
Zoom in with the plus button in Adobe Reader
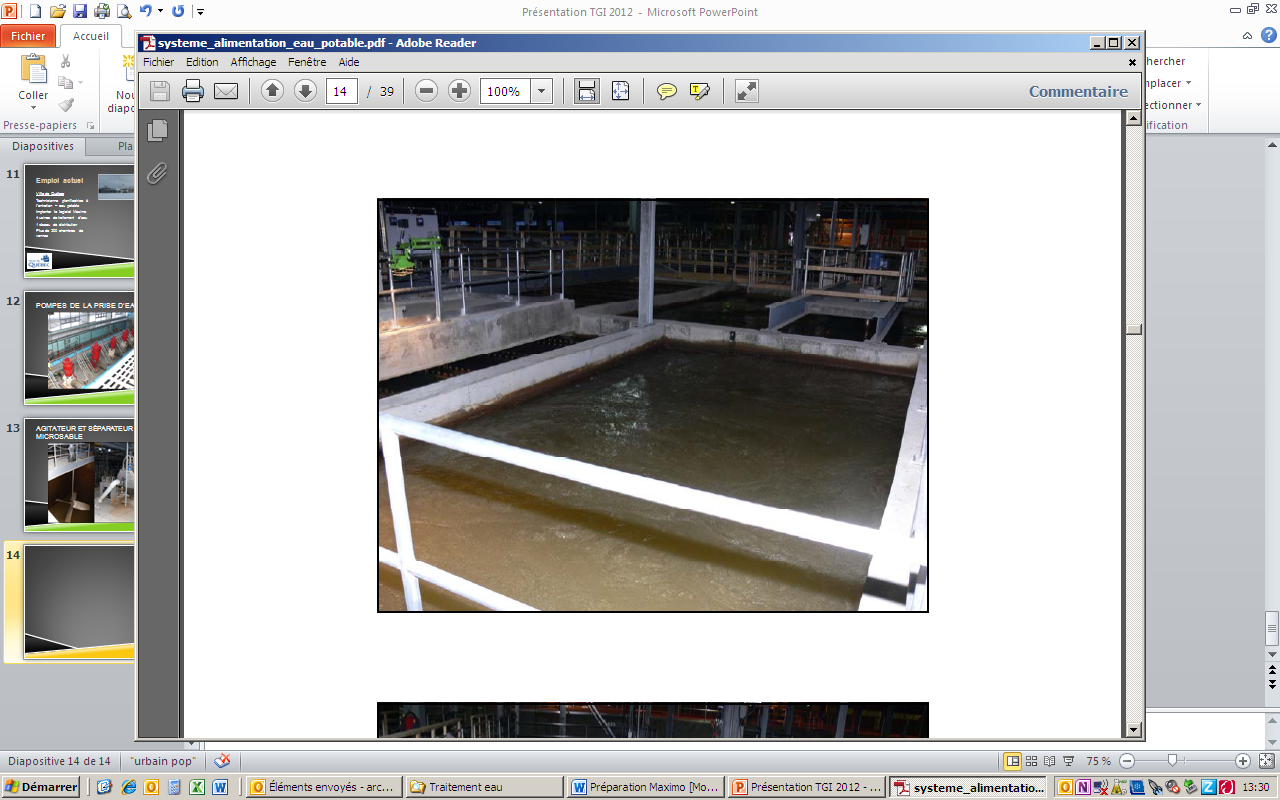[x=459, y=91]
